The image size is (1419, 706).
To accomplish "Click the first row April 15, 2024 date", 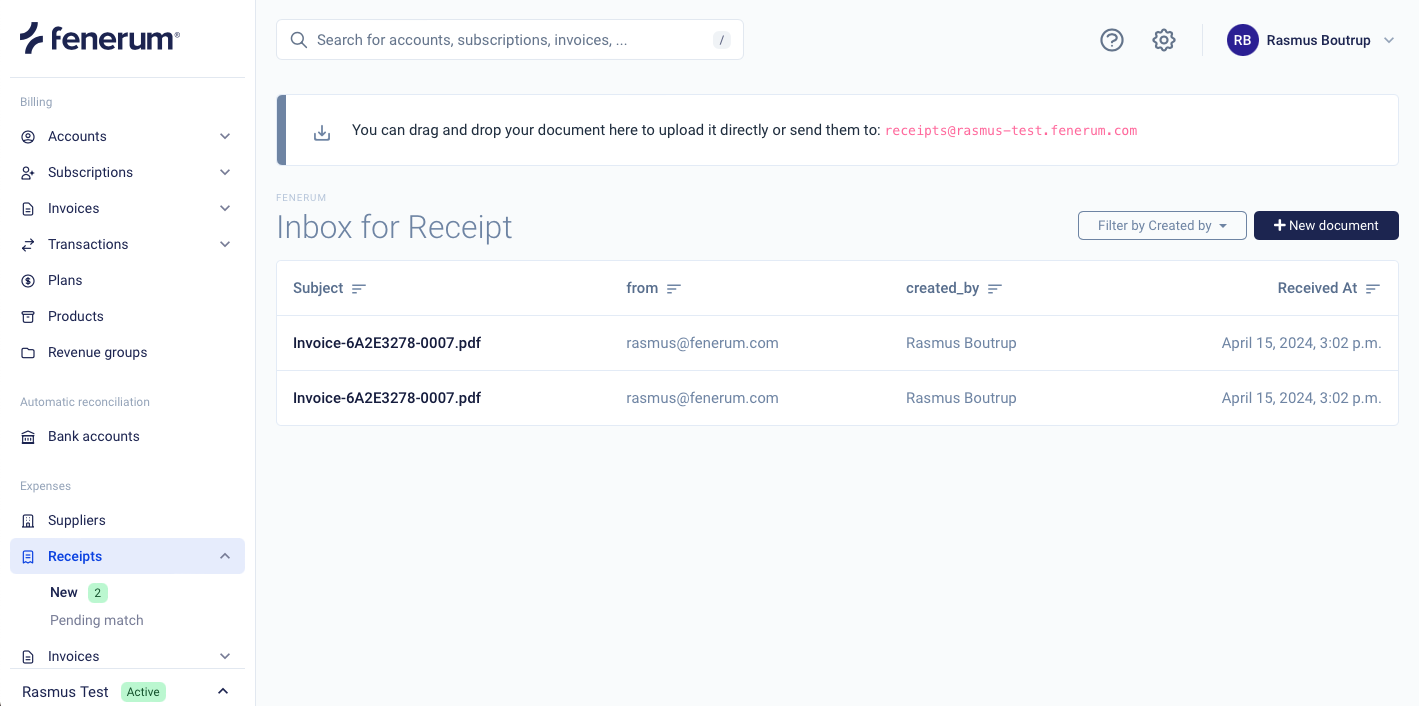I will click(x=1301, y=343).
